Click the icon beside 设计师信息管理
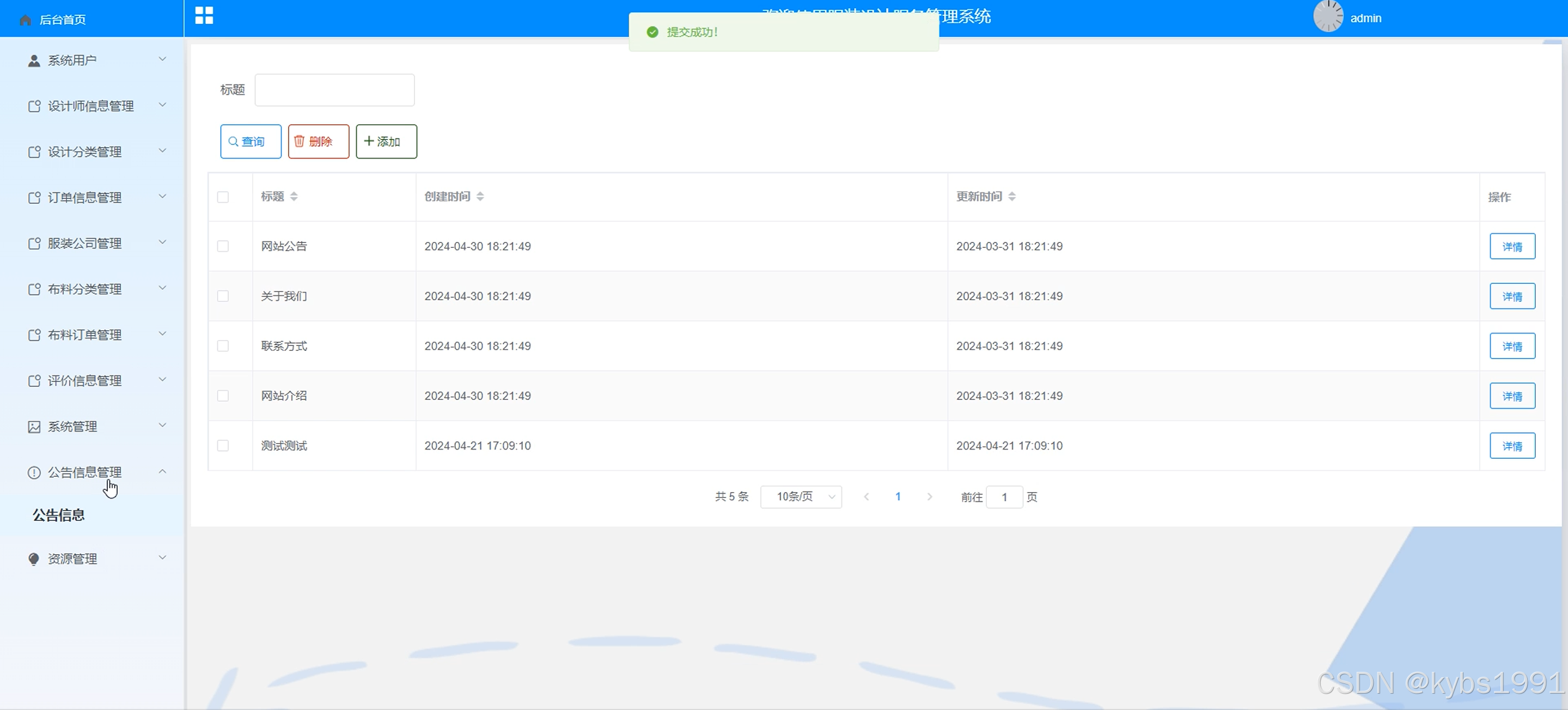1568x710 pixels. 34,106
